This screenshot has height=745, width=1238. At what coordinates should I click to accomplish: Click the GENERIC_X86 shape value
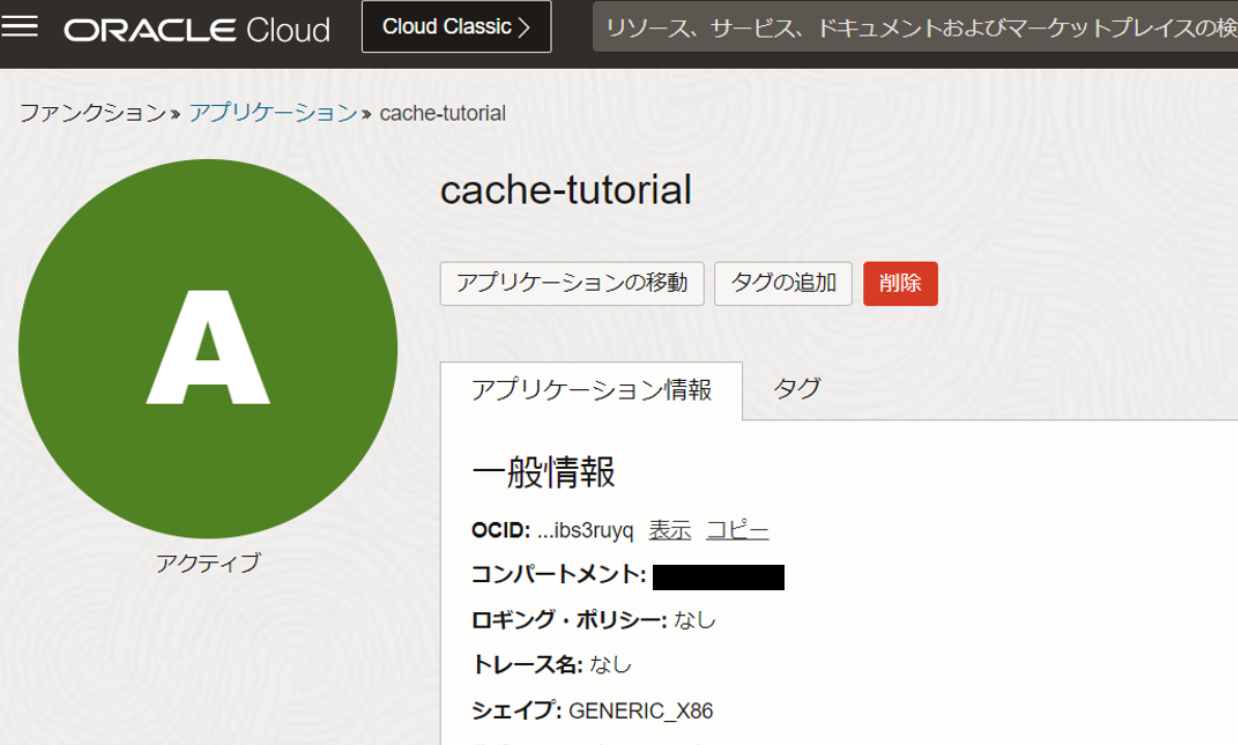pyautogui.click(x=640, y=711)
